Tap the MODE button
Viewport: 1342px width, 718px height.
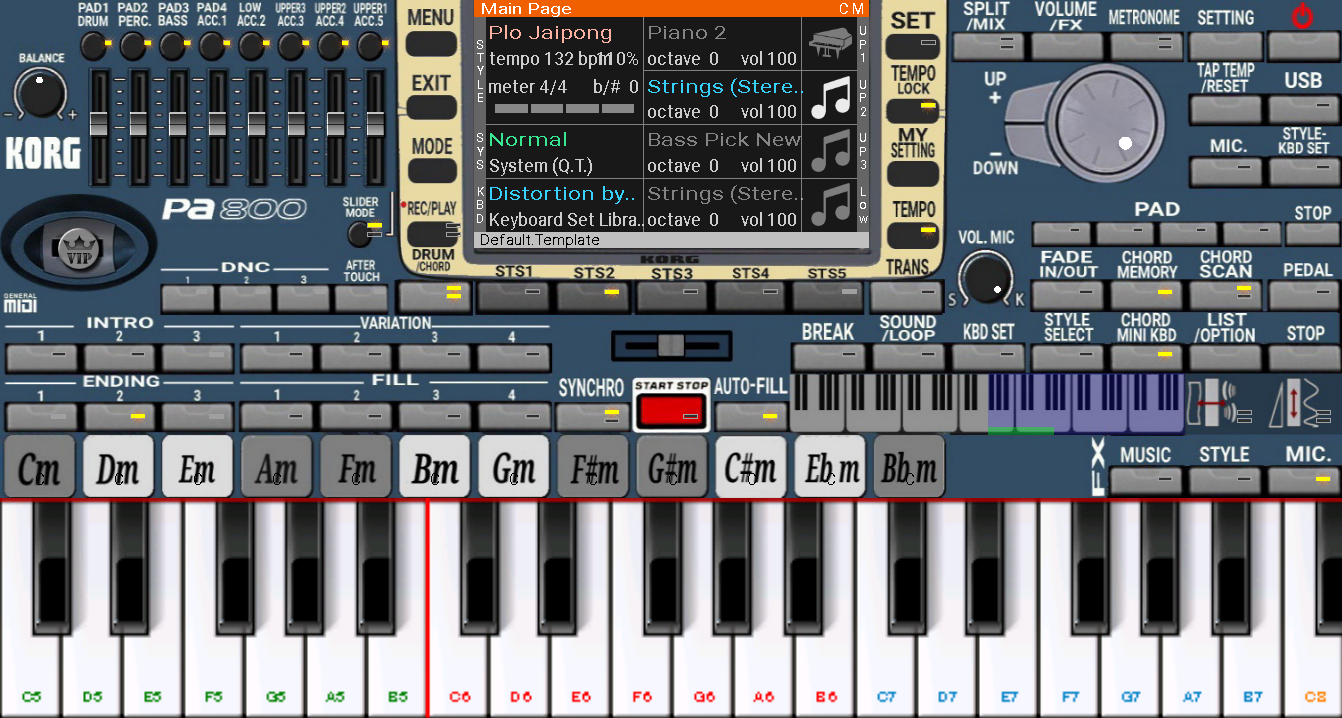click(x=431, y=171)
